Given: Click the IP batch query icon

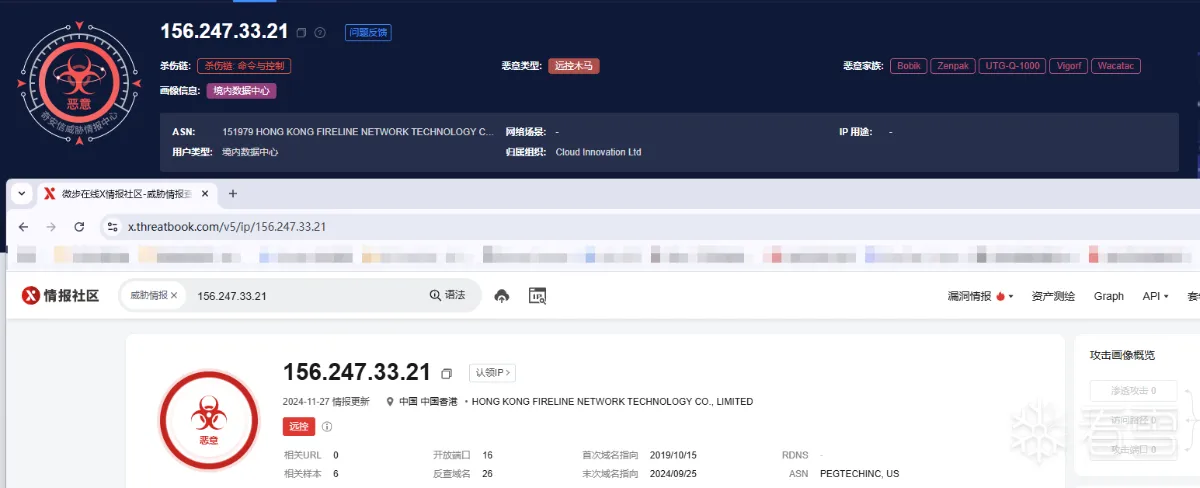Looking at the screenshot, I should tap(537, 296).
